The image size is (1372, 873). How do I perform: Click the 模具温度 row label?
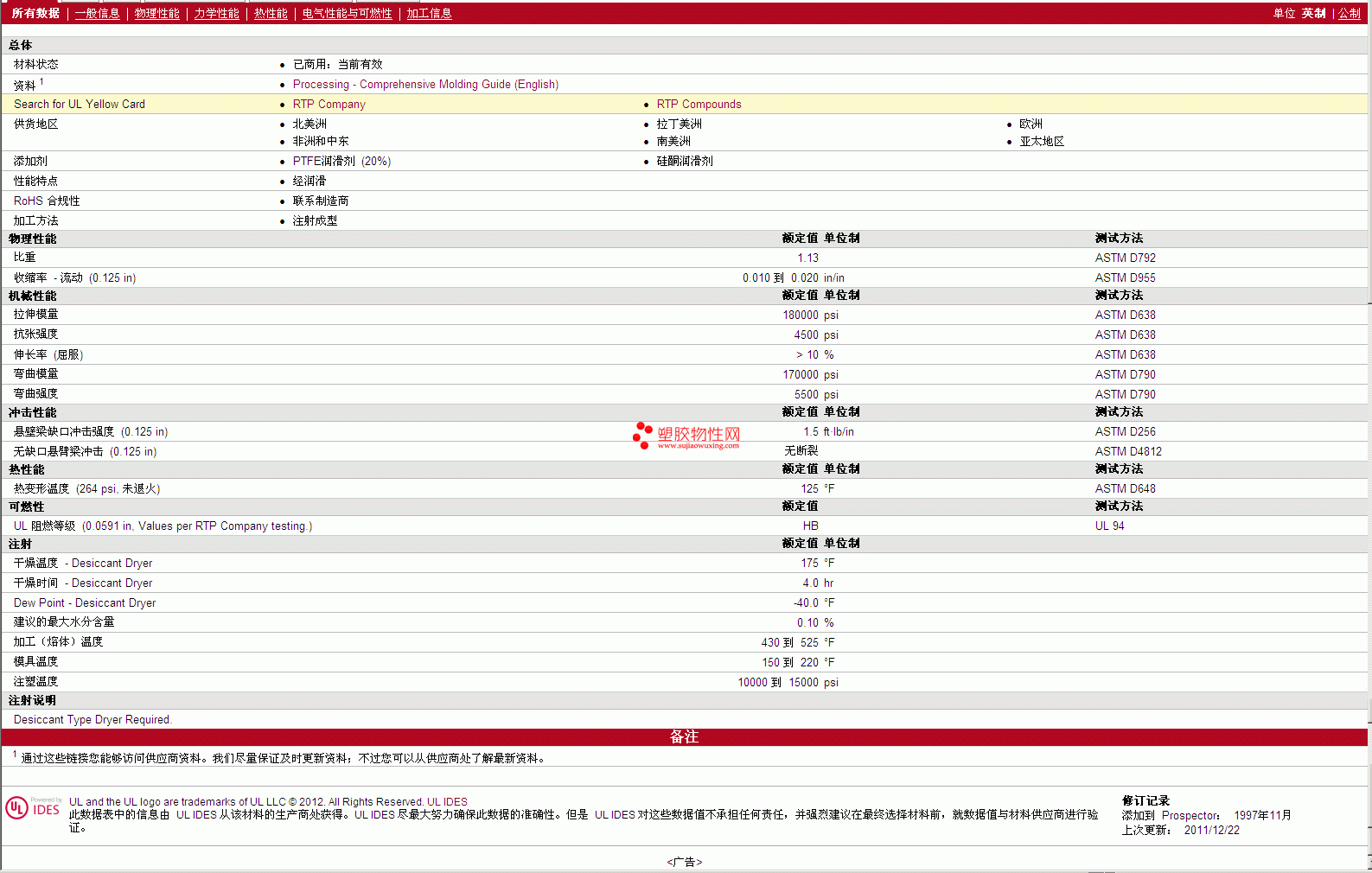35,661
